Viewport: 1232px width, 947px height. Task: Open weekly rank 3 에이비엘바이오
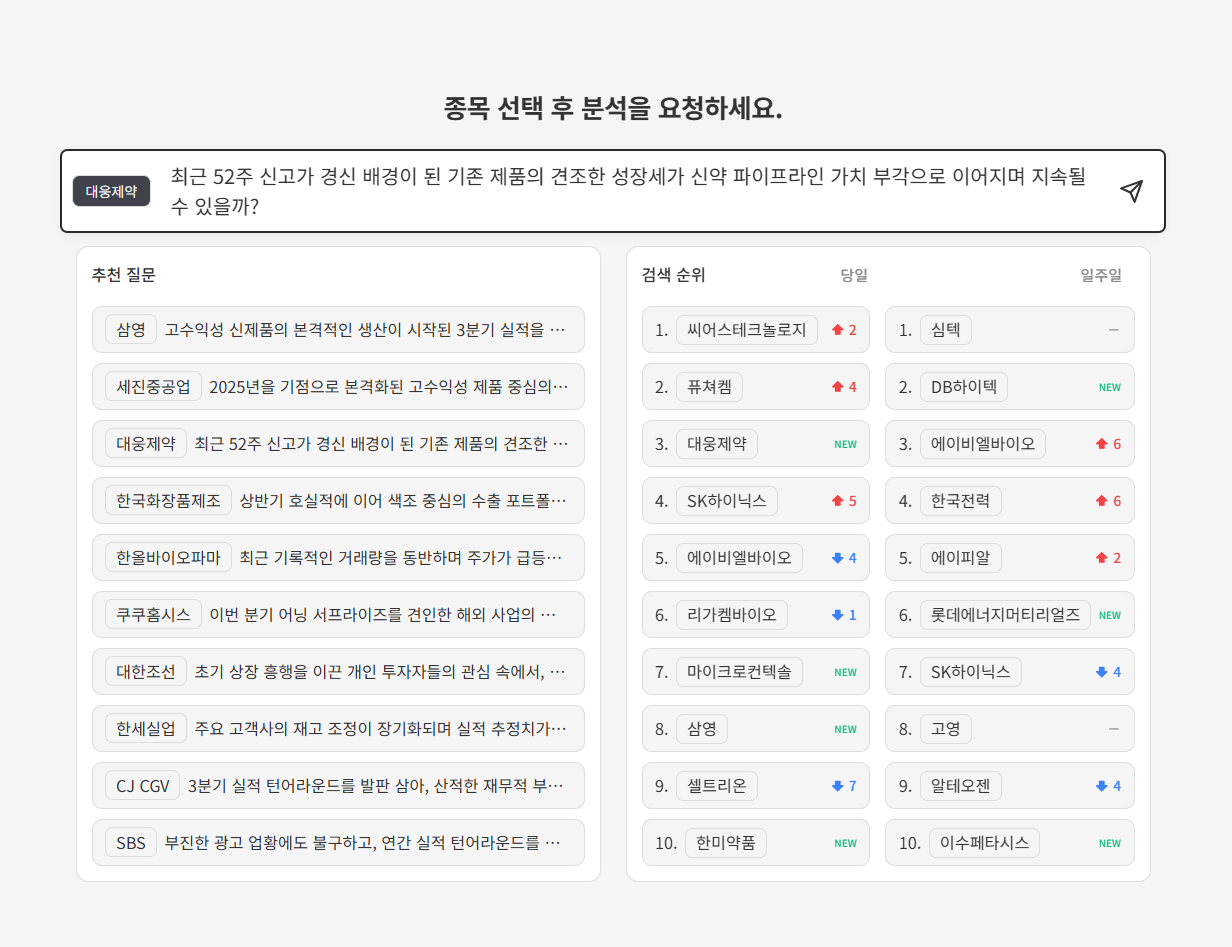[x=1010, y=444]
